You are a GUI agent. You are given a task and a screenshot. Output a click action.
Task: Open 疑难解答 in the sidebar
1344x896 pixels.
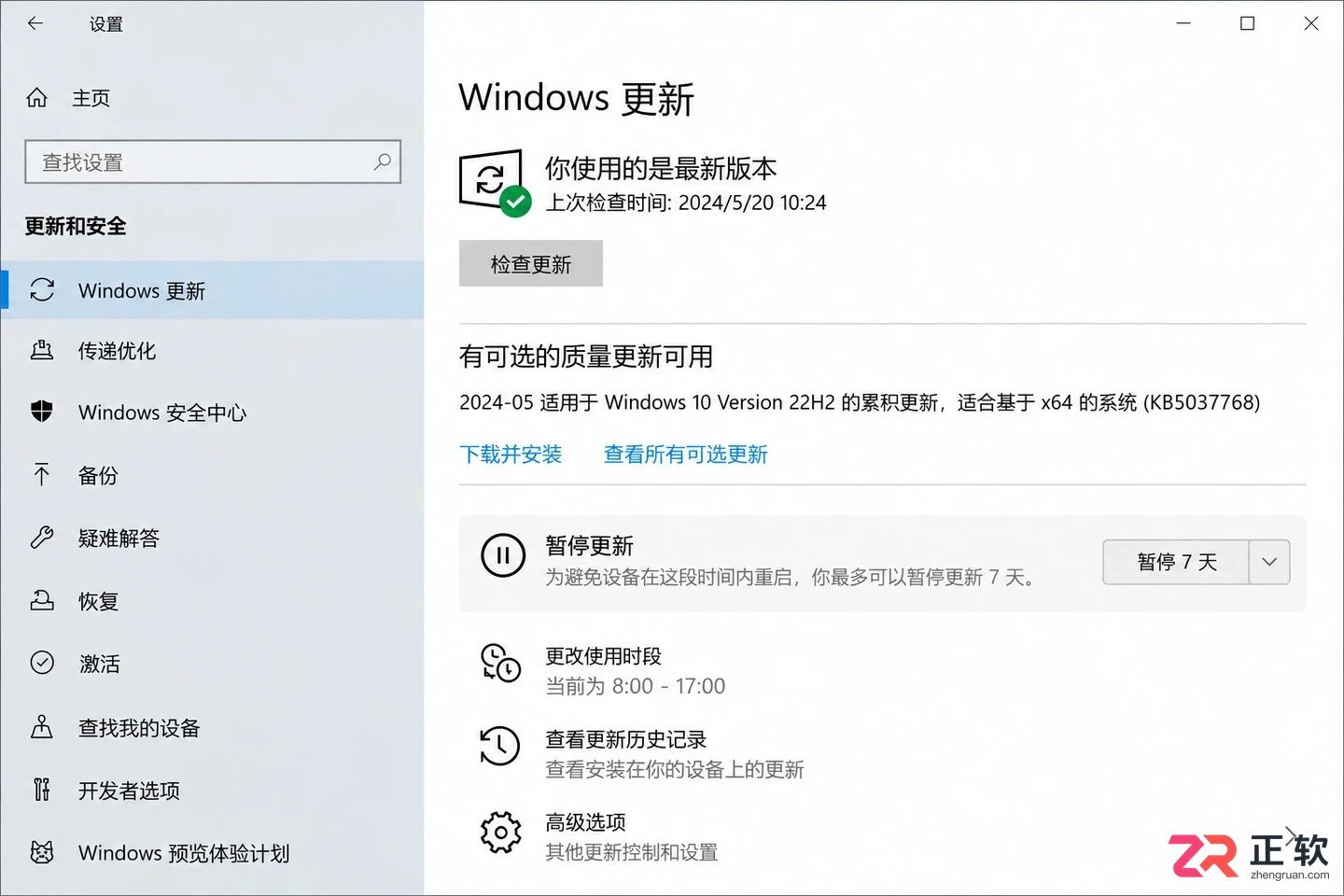point(213,538)
